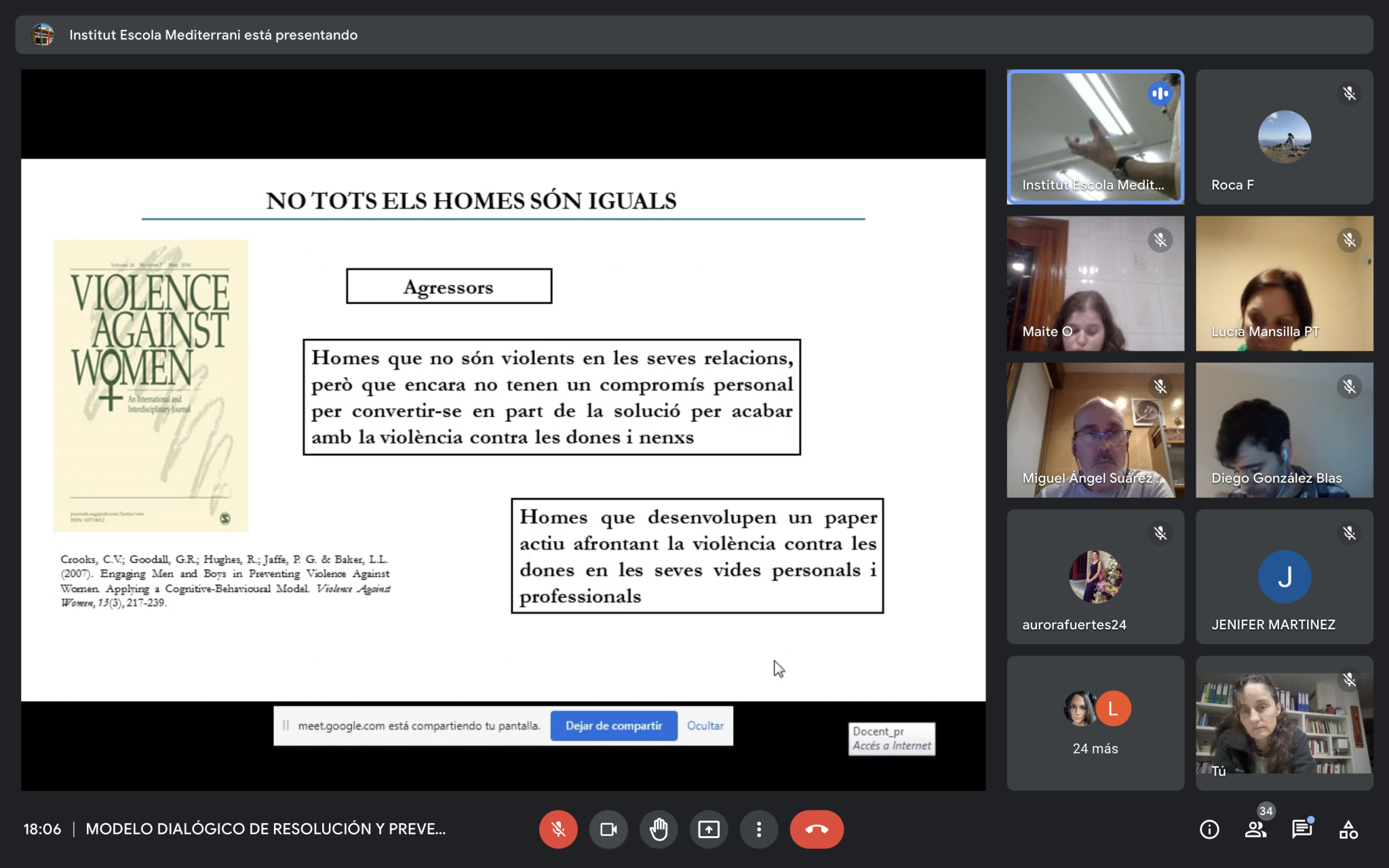Click muted mic icon on JENIFER MARTINEZ's tile
The image size is (1389, 868).
click(1350, 533)
